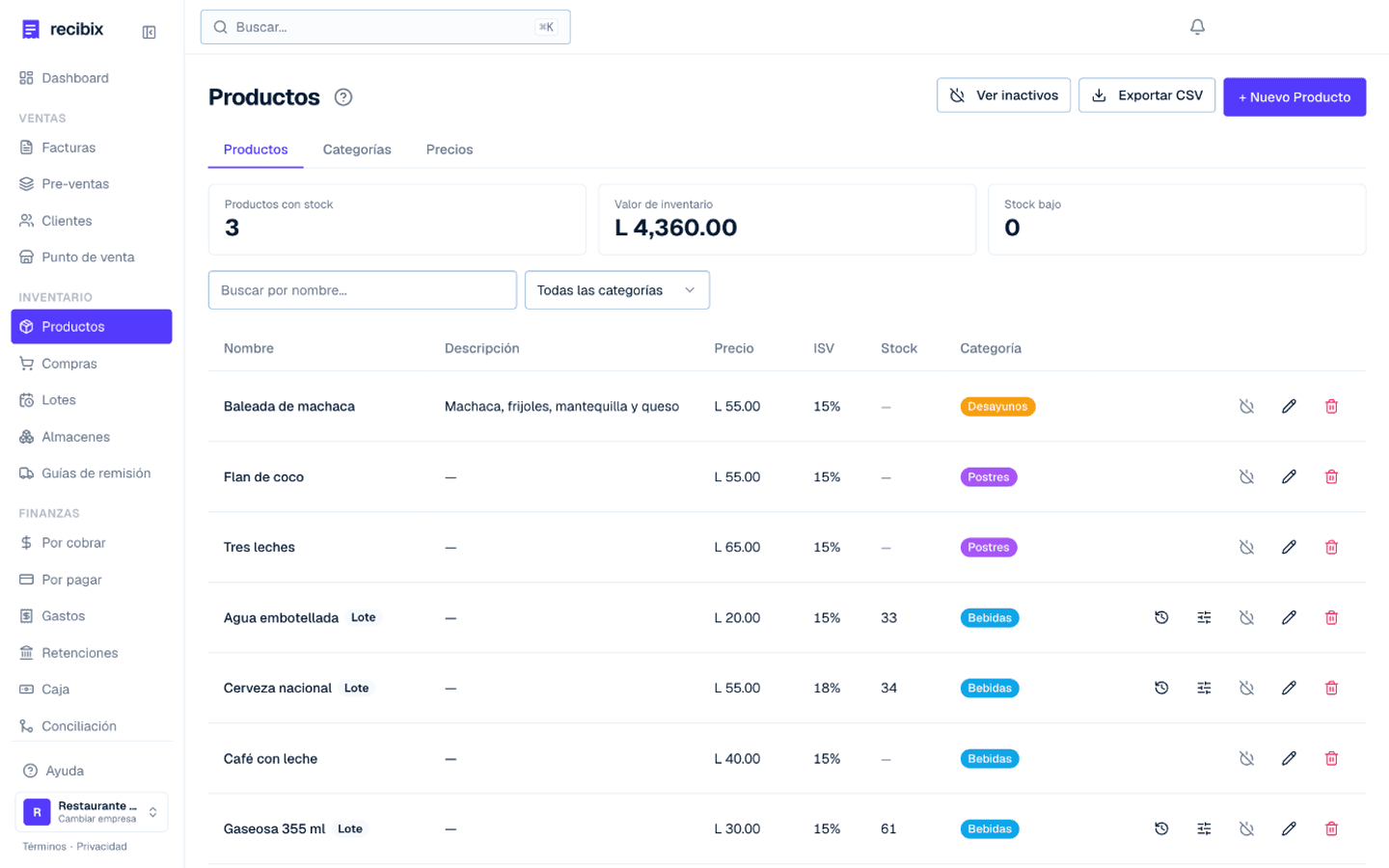
Task: Collapse the sidebar panel icon
Action: click(x=150, y=32)
